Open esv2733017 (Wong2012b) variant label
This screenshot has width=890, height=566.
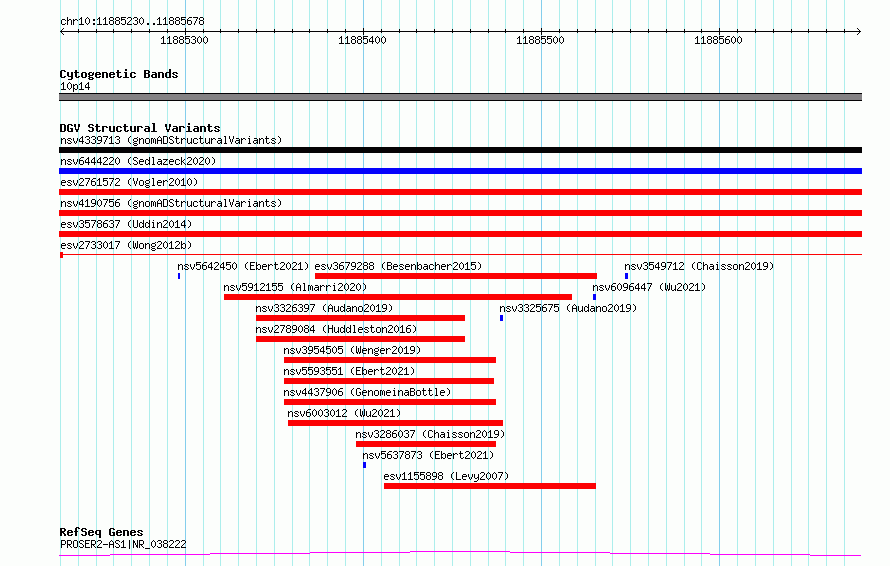pos(126,245)
